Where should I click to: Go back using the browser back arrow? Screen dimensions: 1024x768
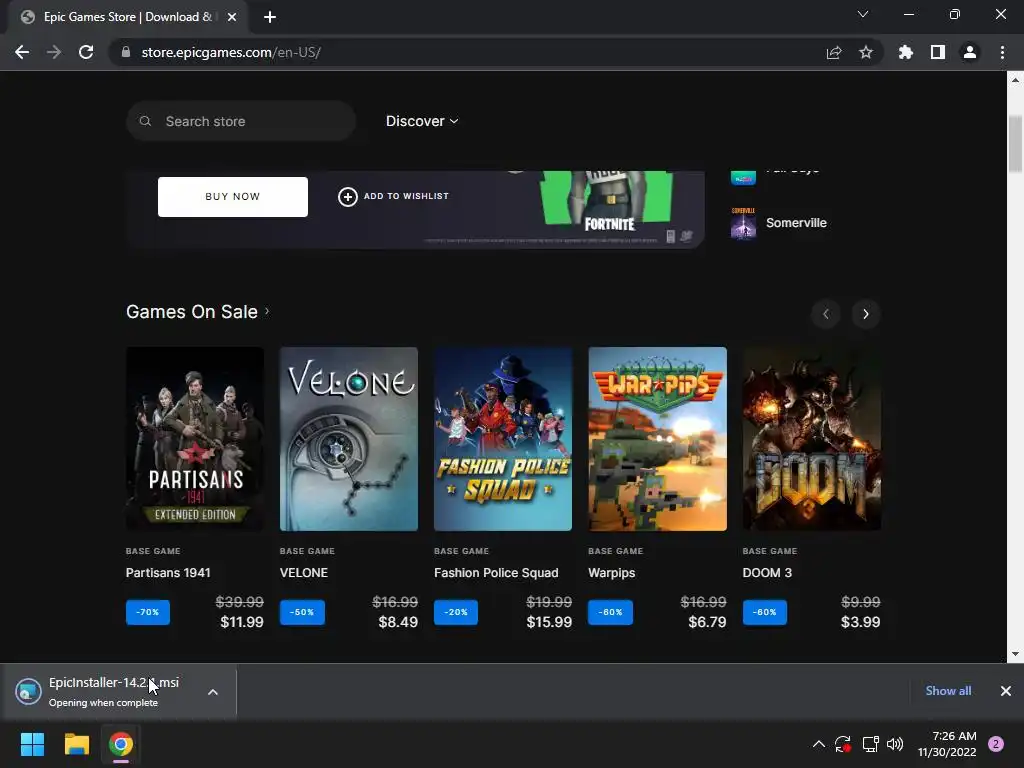22,52
